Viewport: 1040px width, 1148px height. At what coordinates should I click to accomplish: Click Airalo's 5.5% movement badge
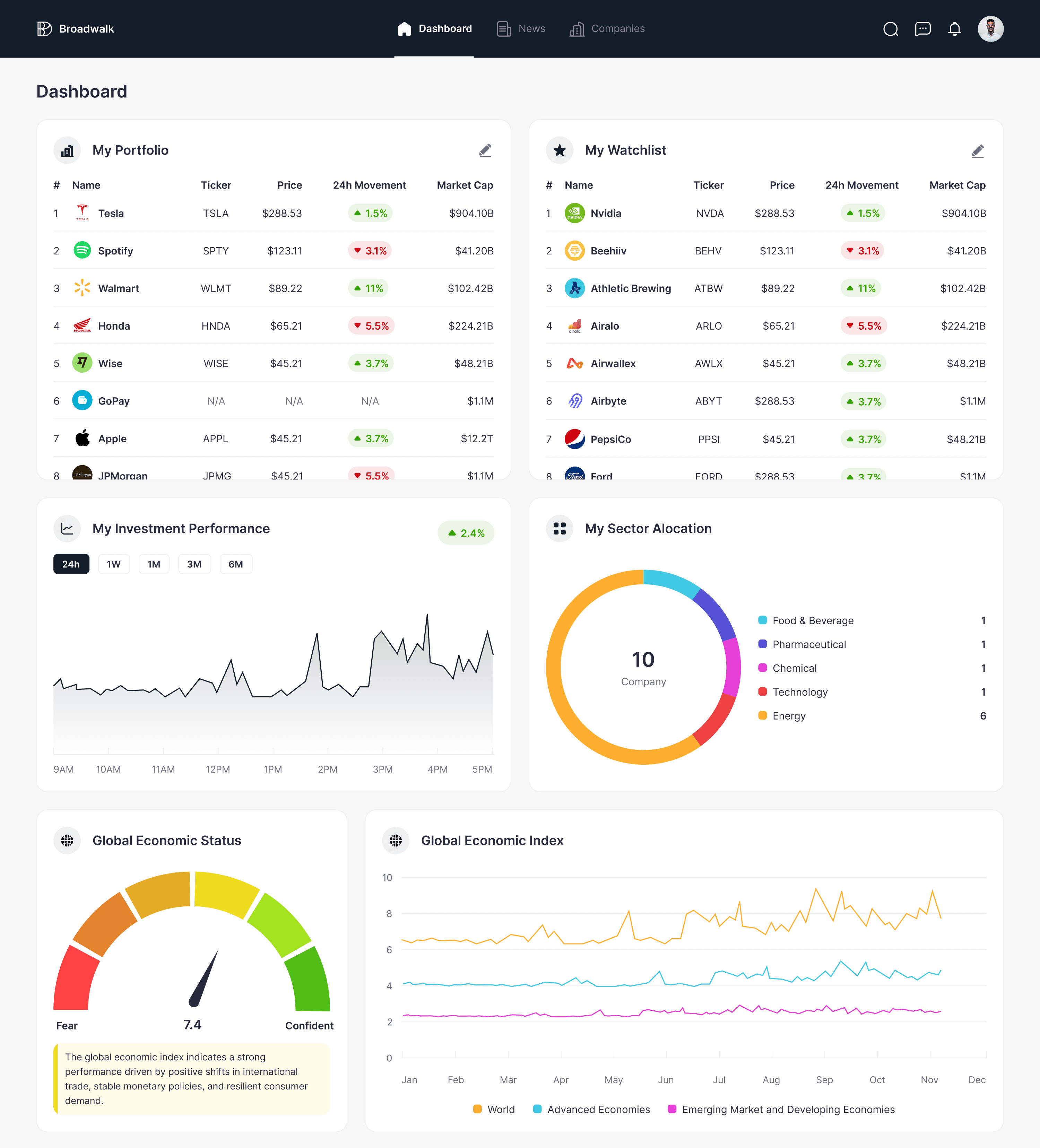pos(864,326)
